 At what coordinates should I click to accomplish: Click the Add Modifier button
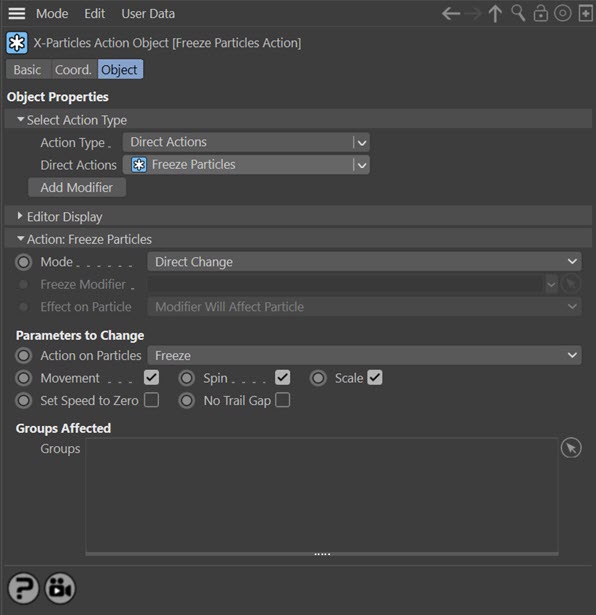pos(77,187)
